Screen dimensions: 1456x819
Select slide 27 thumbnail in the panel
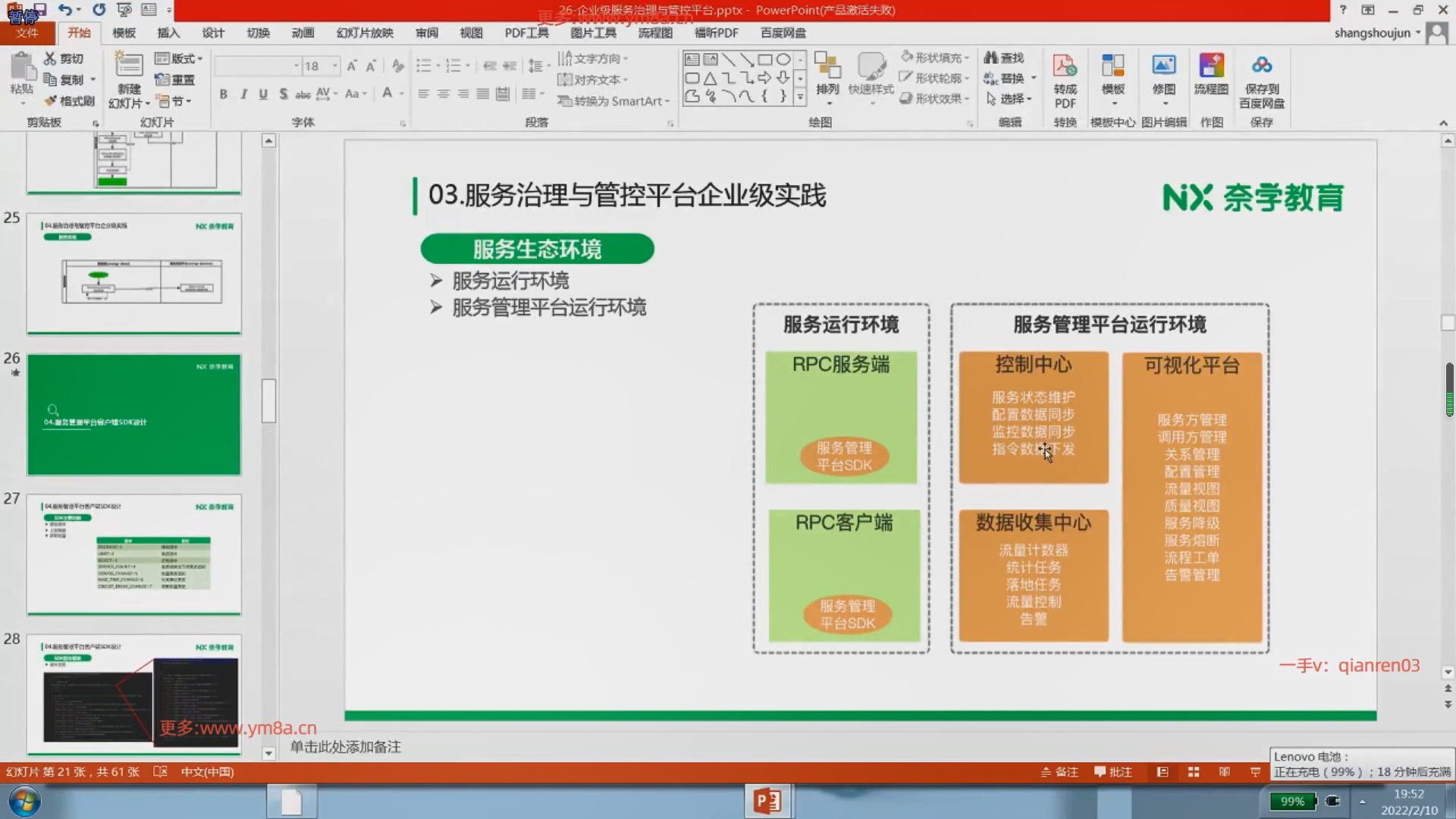134,554
